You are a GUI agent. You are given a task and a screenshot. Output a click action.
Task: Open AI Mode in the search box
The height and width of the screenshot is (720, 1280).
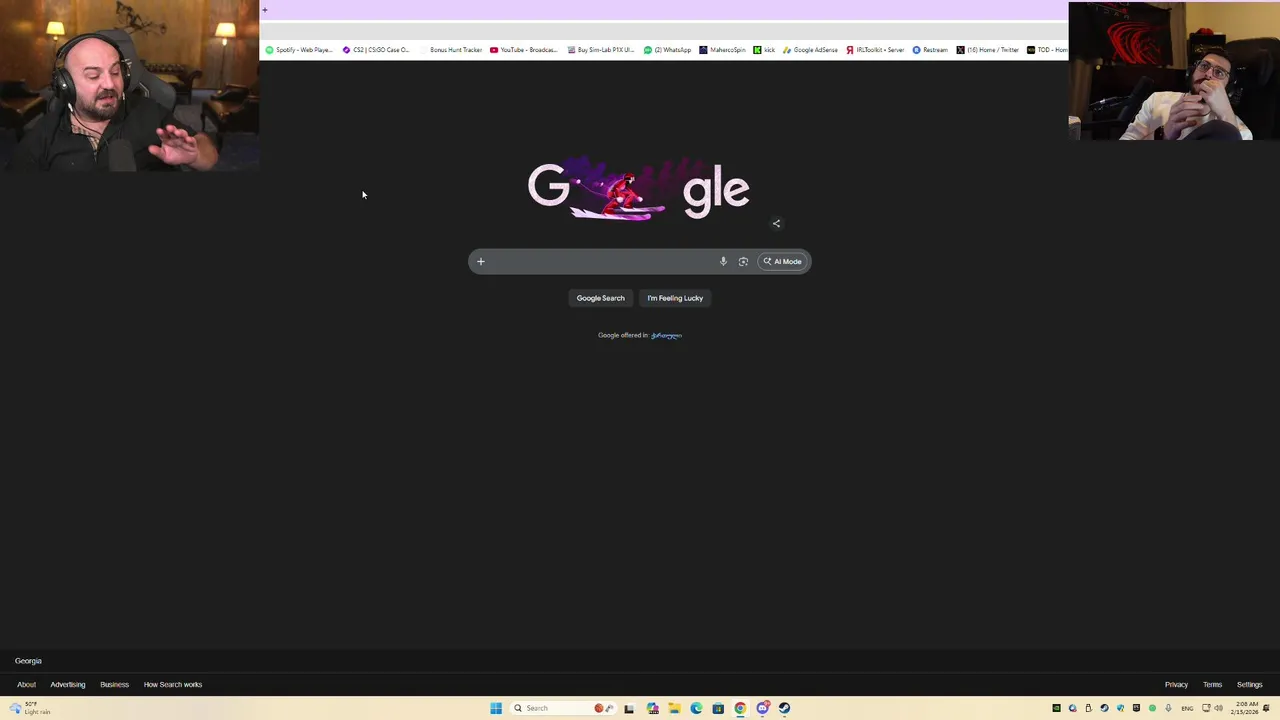coord(783,262)
